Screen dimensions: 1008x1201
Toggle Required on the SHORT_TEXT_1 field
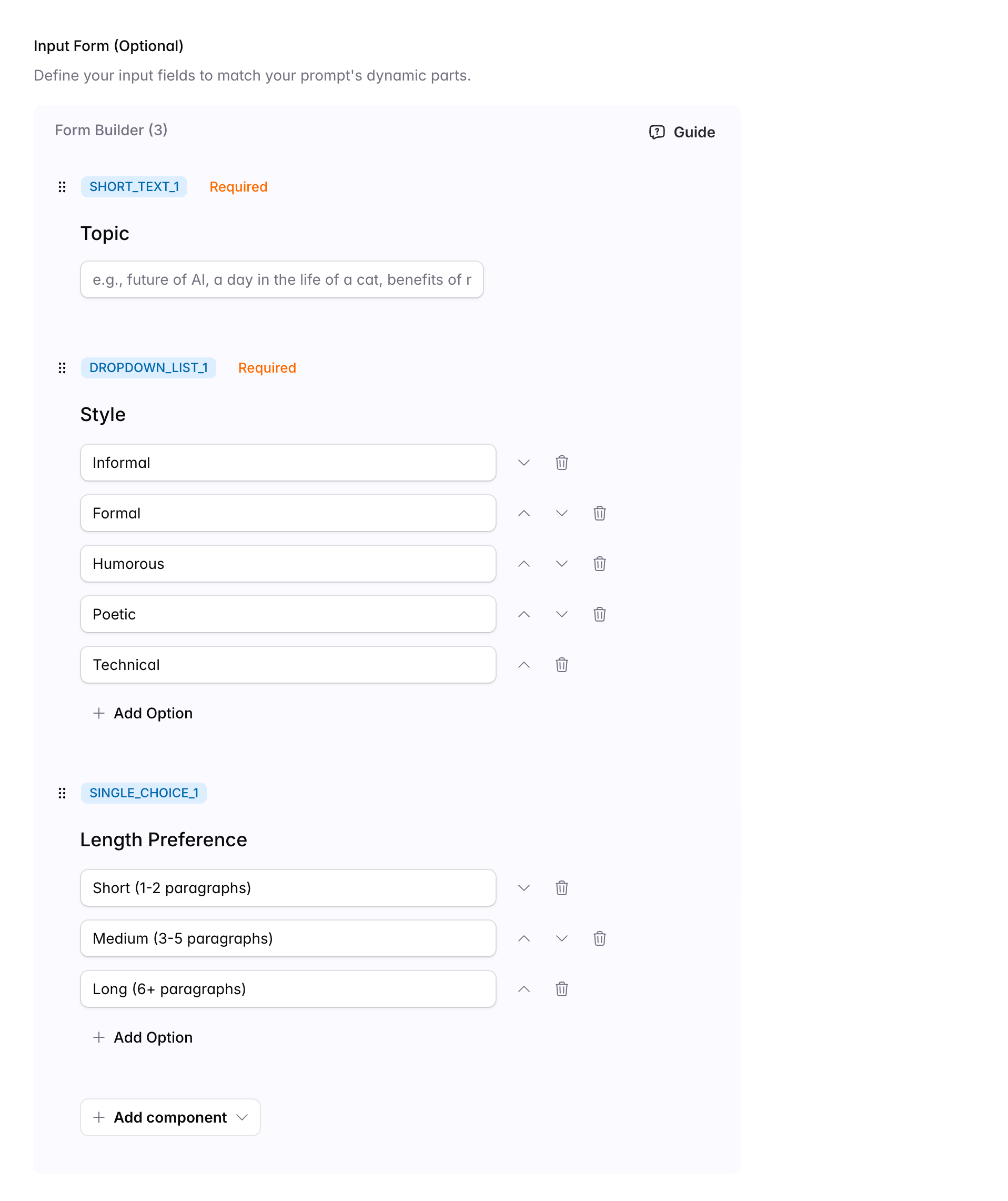[238, 187]
